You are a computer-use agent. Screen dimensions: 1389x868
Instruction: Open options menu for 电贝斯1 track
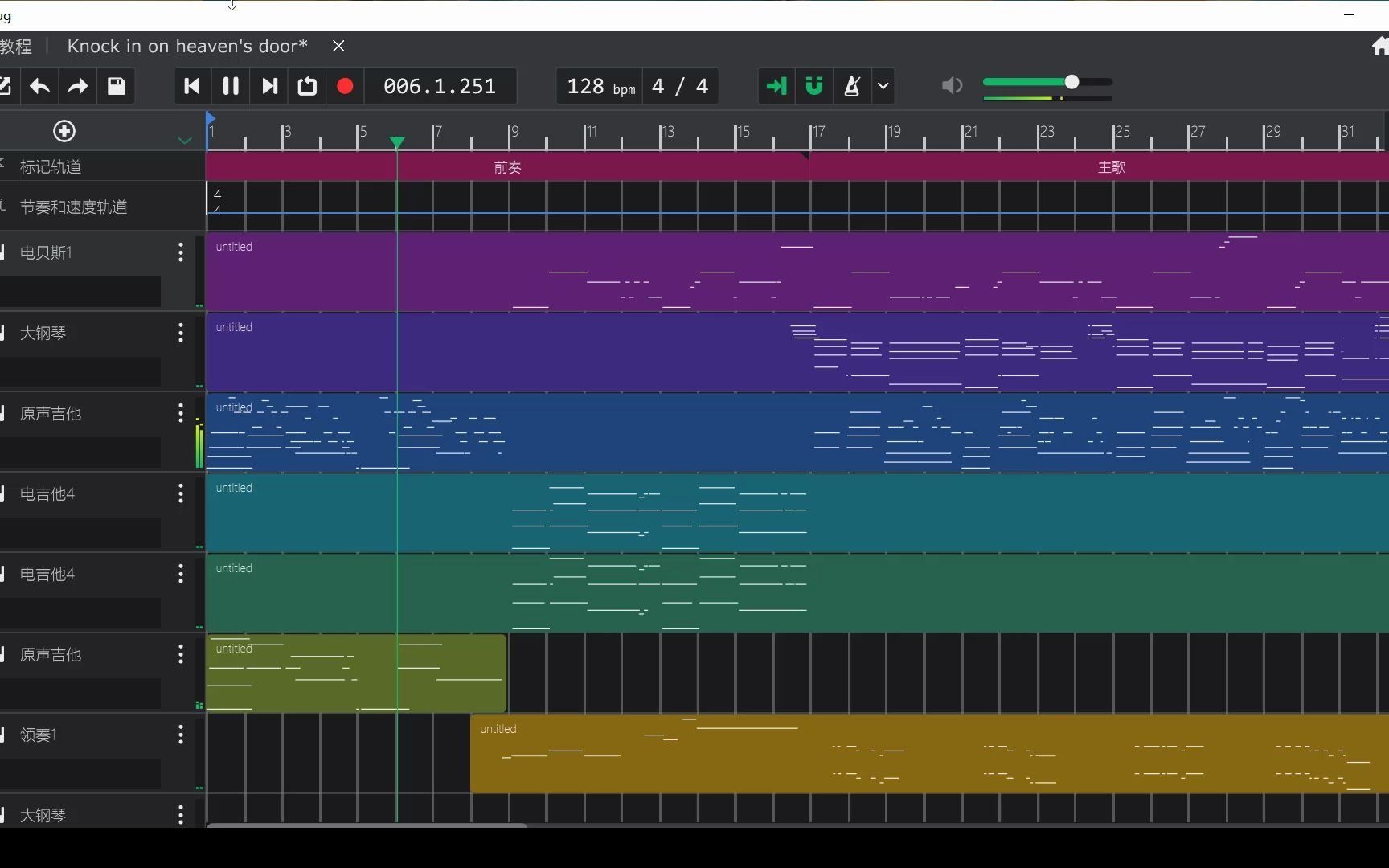point(181,252)
